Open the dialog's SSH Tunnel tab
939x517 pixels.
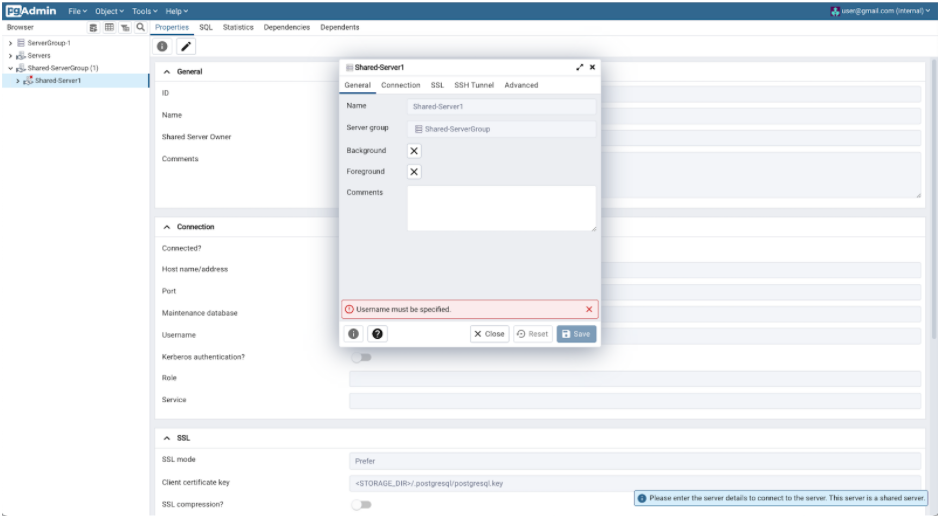click(474, 85)
